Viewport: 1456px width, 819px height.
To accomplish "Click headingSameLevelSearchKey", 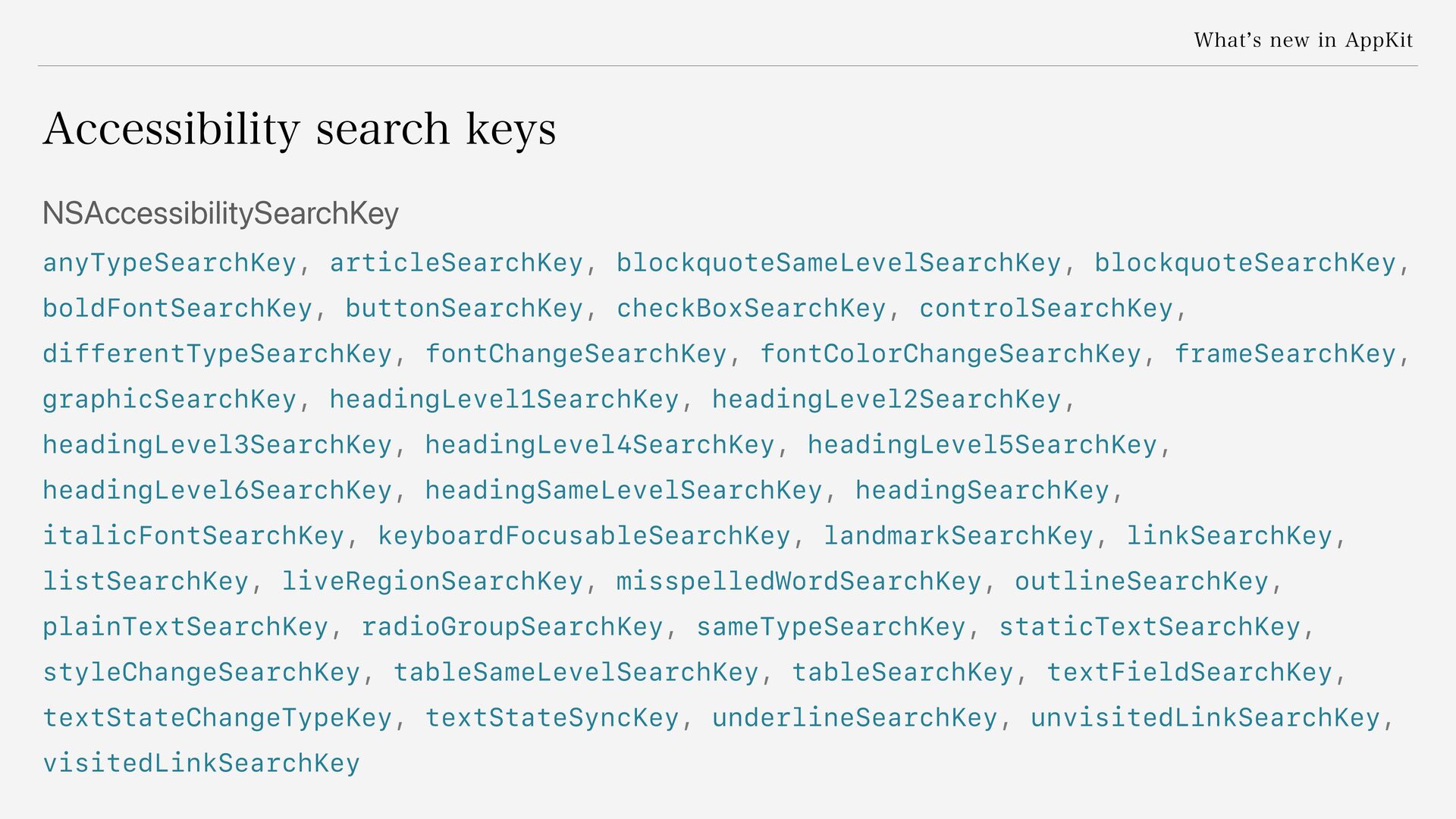I will 623,491.
